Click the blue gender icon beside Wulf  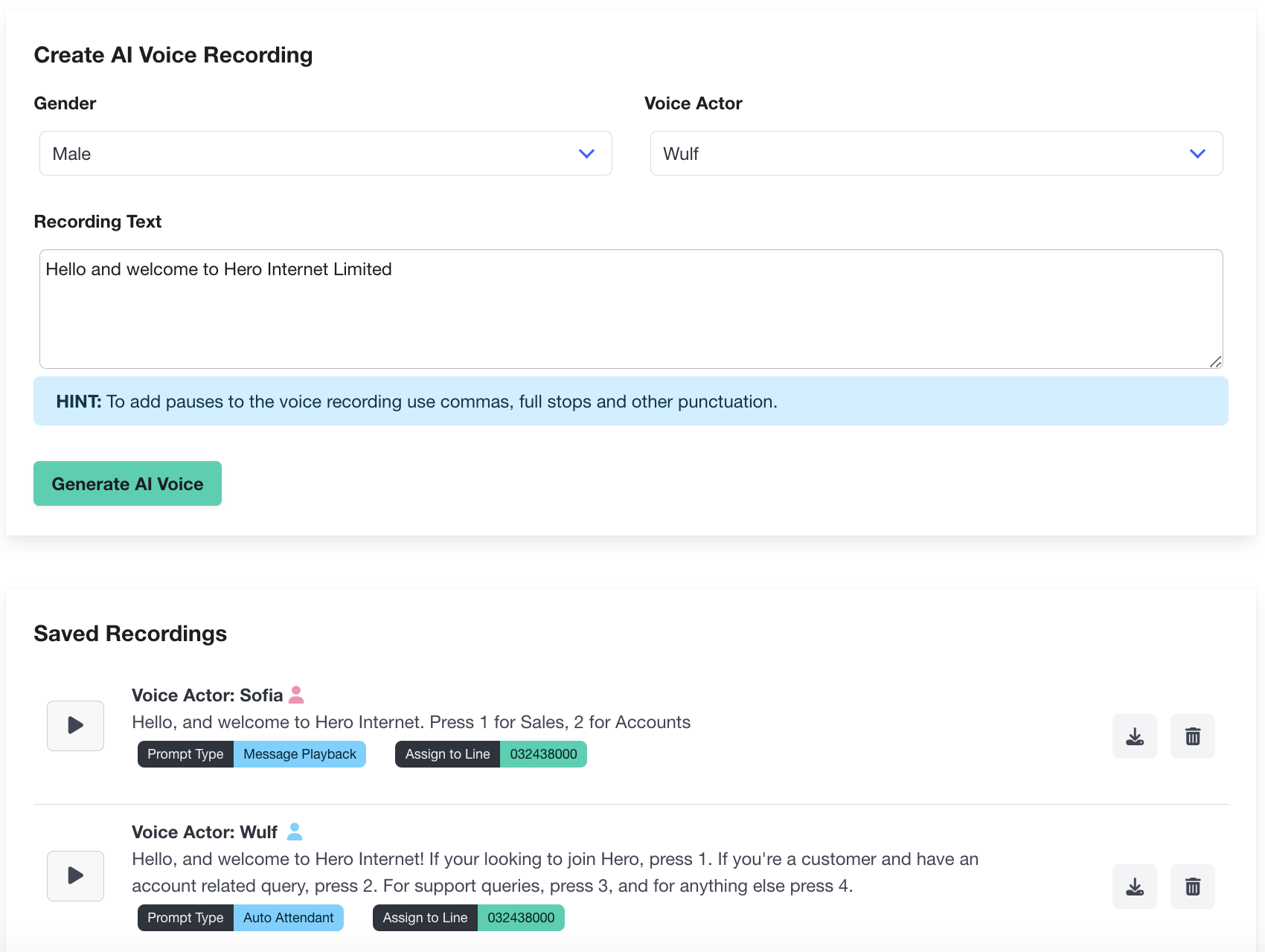295,832
